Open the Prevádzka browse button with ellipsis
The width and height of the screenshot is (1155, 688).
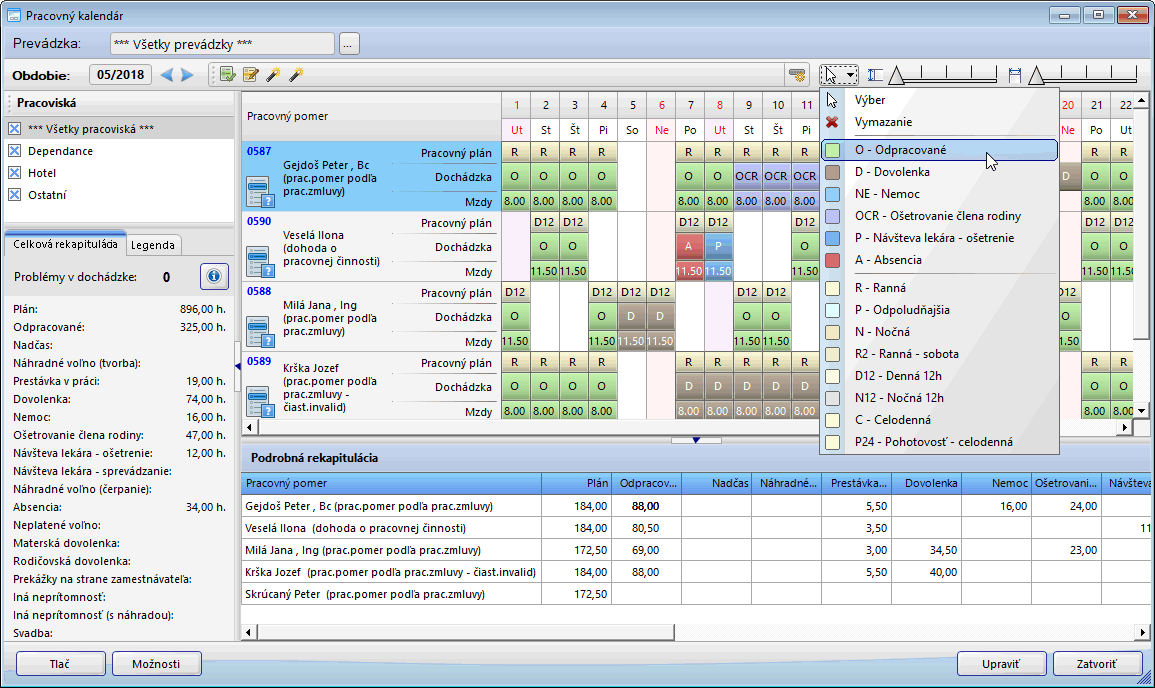click(x=348, y=44)
